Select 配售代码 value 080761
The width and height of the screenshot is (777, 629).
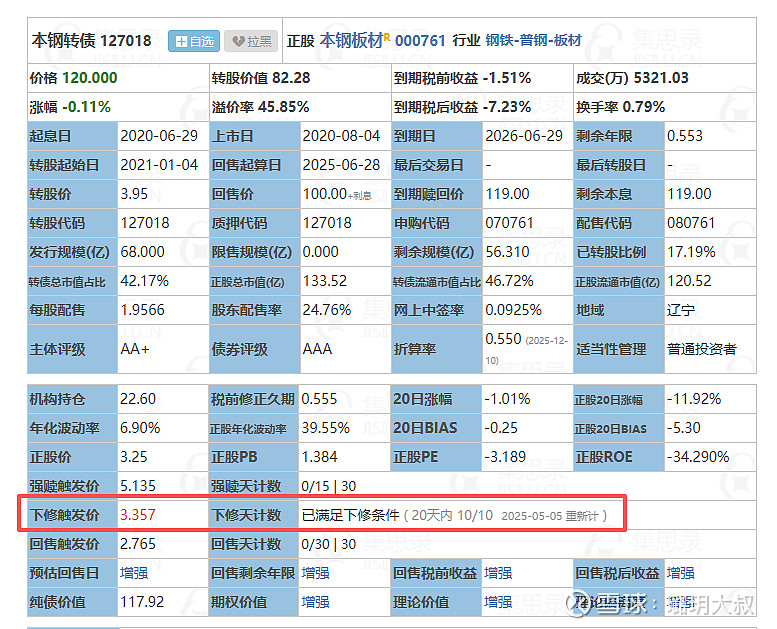point(691,223)
